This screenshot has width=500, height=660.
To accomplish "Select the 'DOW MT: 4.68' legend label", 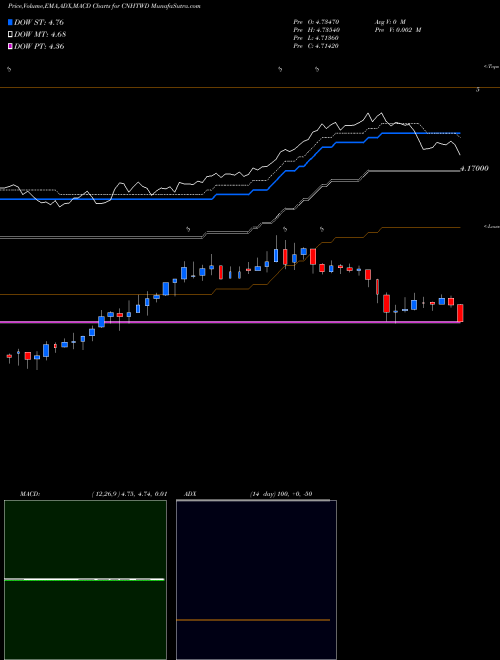I will pyautogui.click(x=40, y=35).
